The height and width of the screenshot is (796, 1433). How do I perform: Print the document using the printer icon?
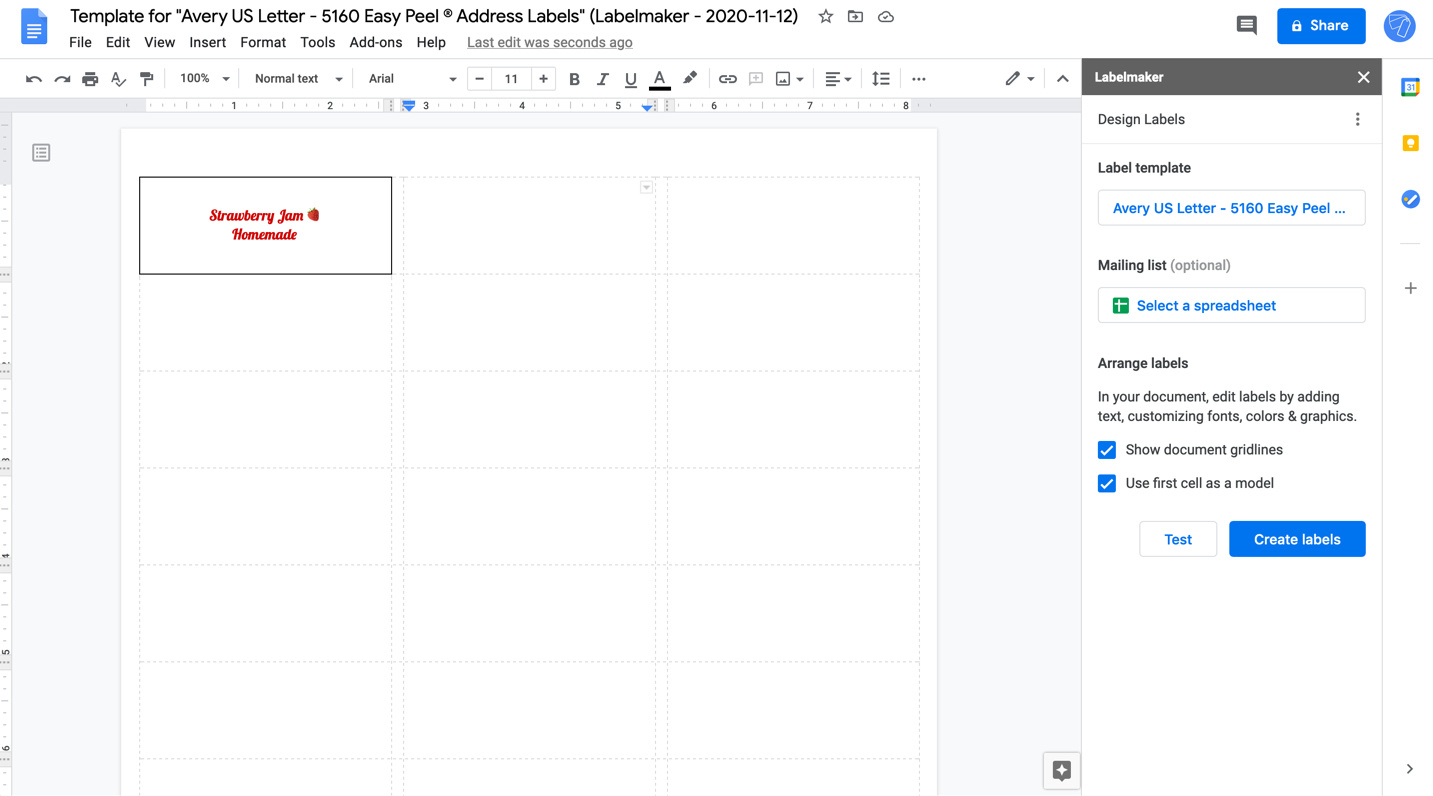tap(90, 79)
